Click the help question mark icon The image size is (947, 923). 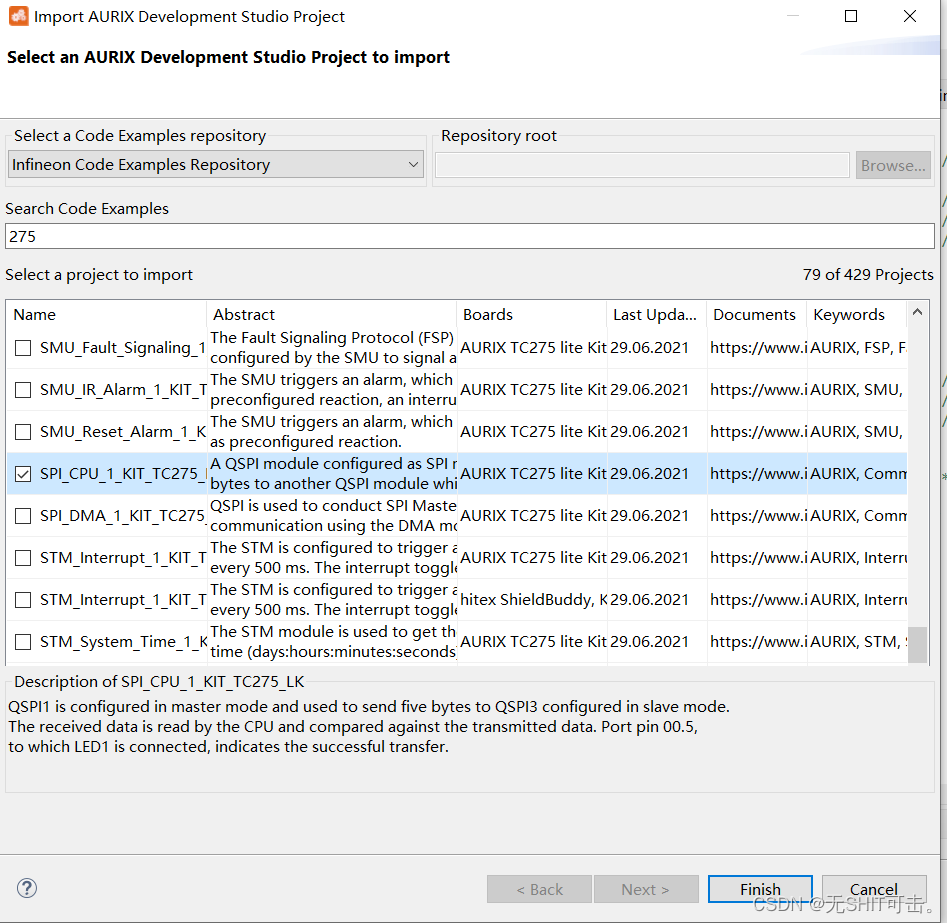[27, 888]
